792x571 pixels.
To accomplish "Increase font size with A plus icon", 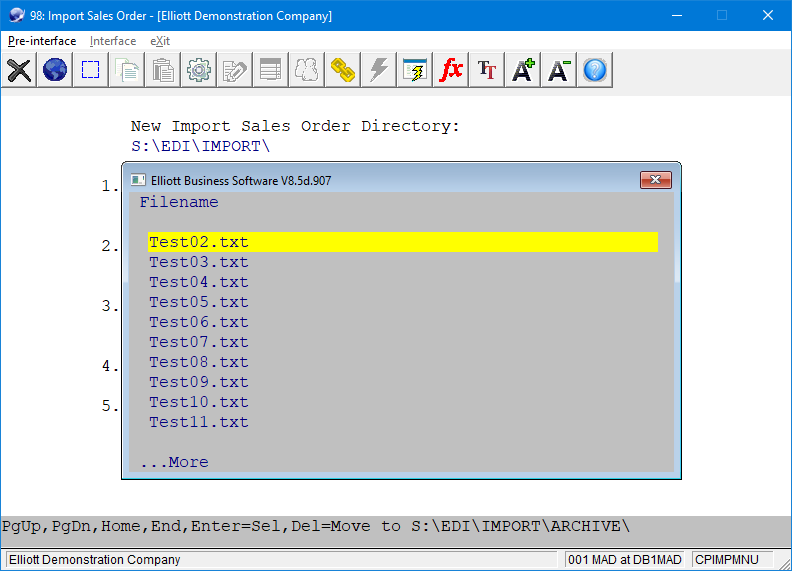I will click(x=523, y=70).
